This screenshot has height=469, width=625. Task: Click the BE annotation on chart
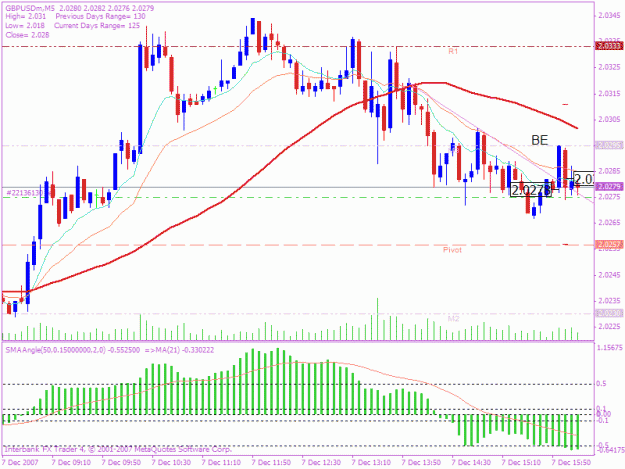(x=540, y=140)
